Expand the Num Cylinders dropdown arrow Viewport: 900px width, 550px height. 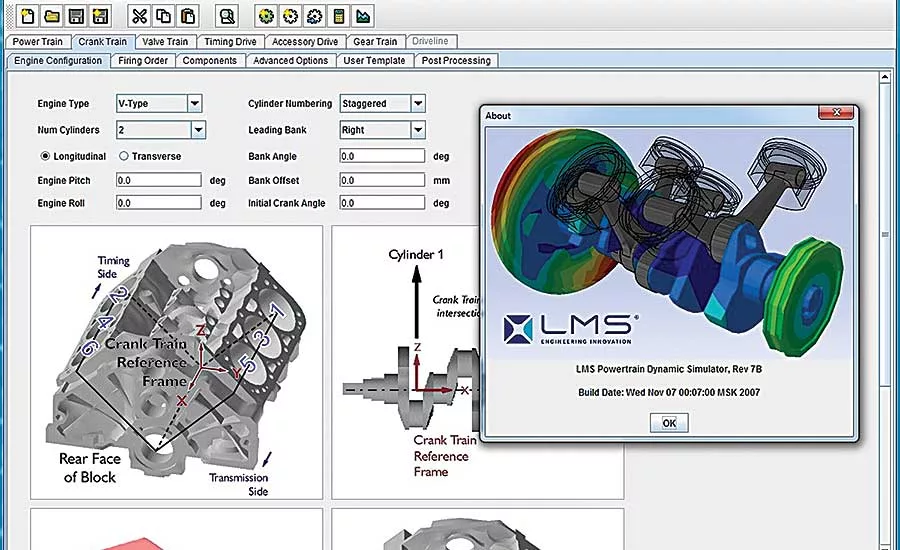pyautogui.click(x=198, y=130)
